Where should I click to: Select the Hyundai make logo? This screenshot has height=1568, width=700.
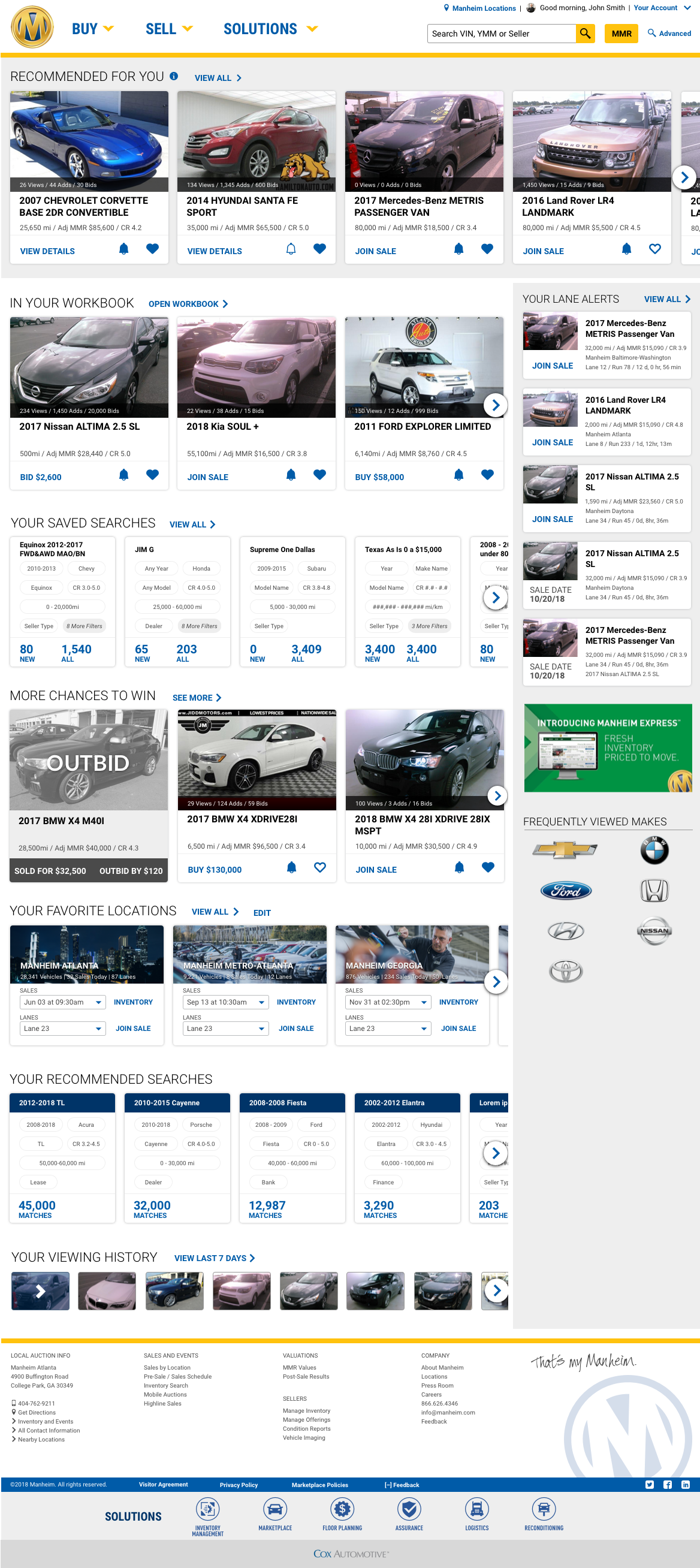tap(566, 931)
